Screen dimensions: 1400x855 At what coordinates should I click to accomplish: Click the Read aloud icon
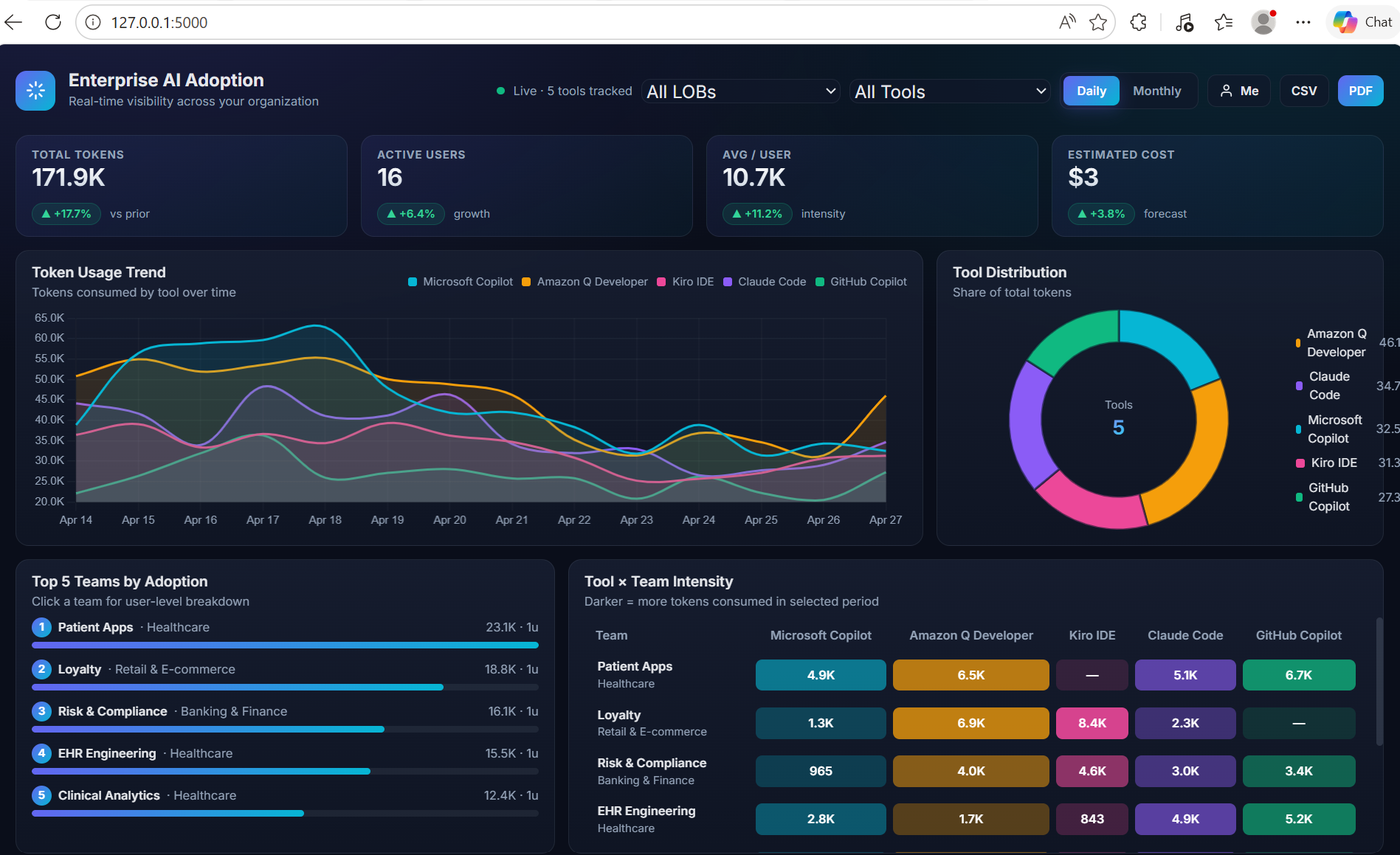pyautogui.click(x=1067, y=22)
